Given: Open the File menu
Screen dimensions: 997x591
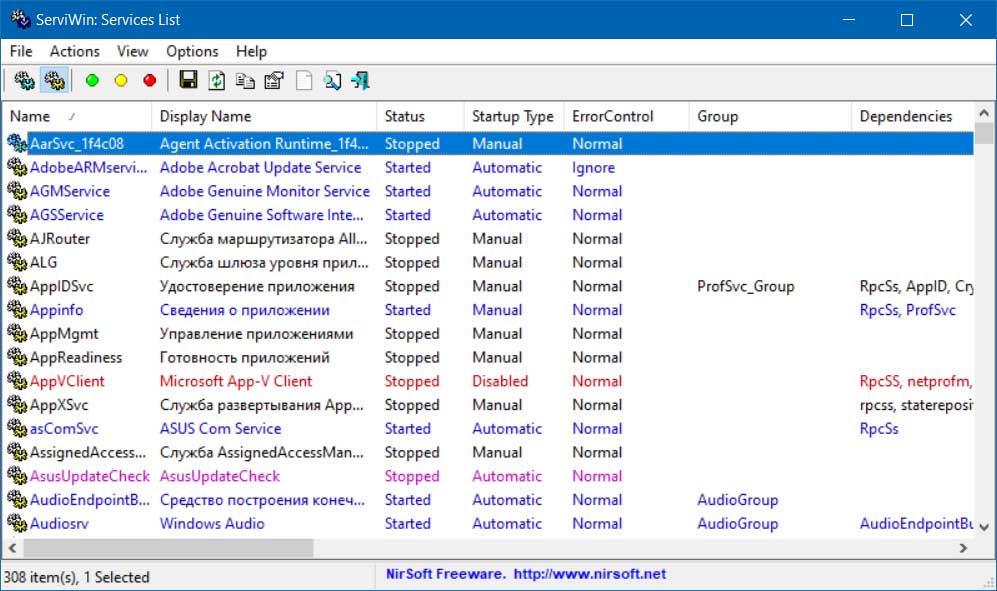Looking at the screenshot, I should (21, 51).
